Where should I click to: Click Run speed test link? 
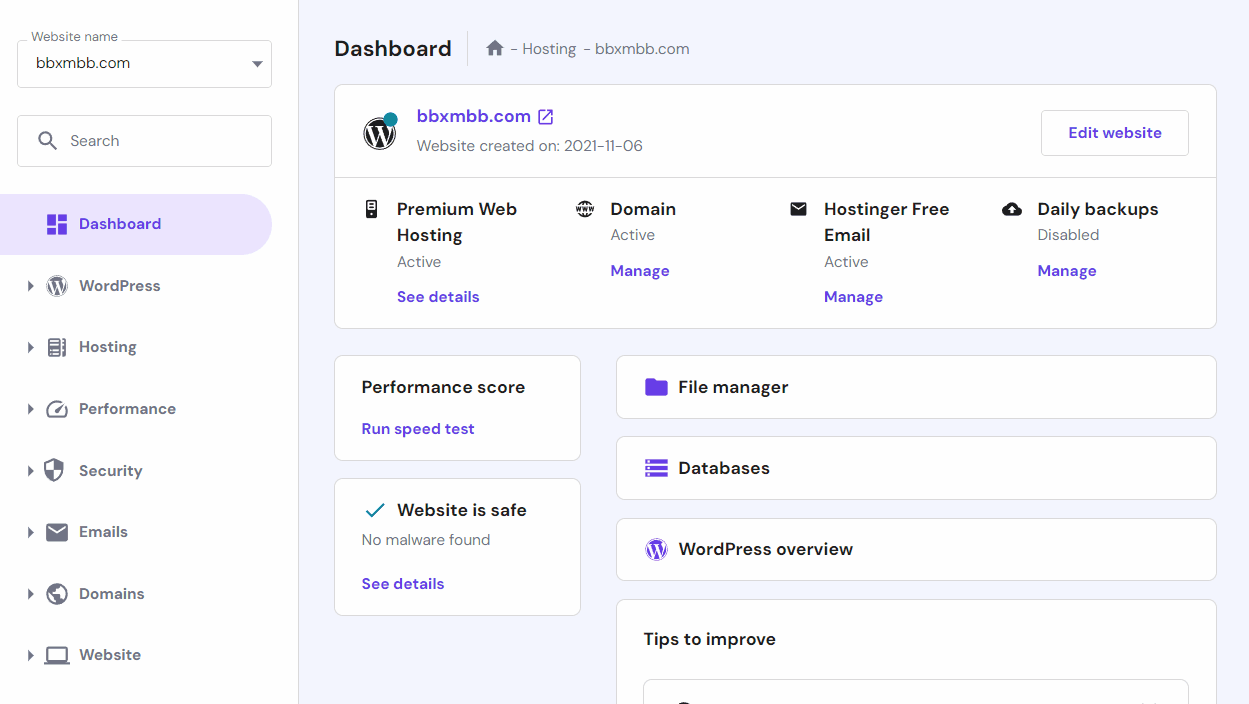[418, 429]
